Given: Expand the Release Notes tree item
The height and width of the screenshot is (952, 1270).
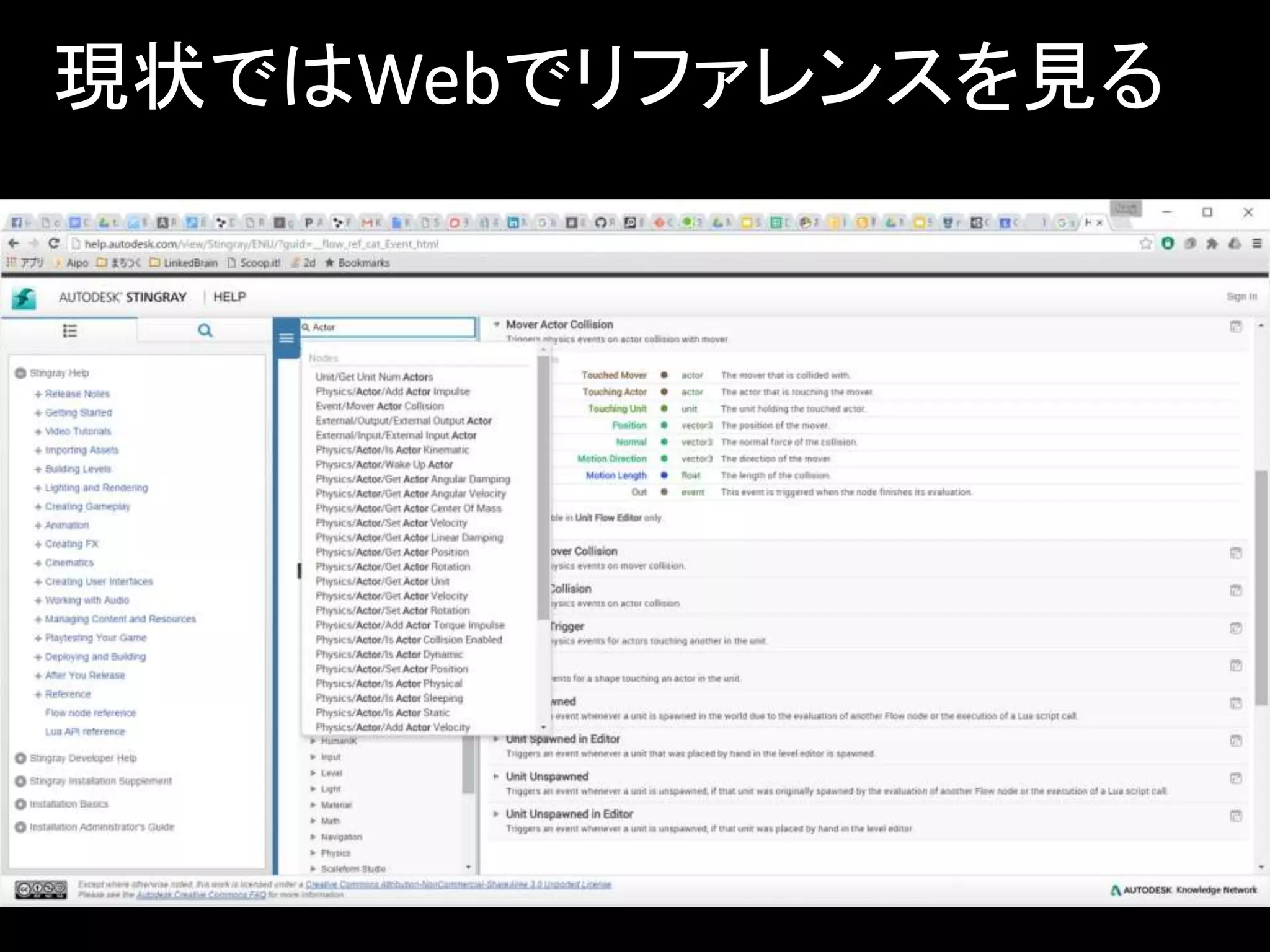Looking at the screenshot, I should pos(38,394).
